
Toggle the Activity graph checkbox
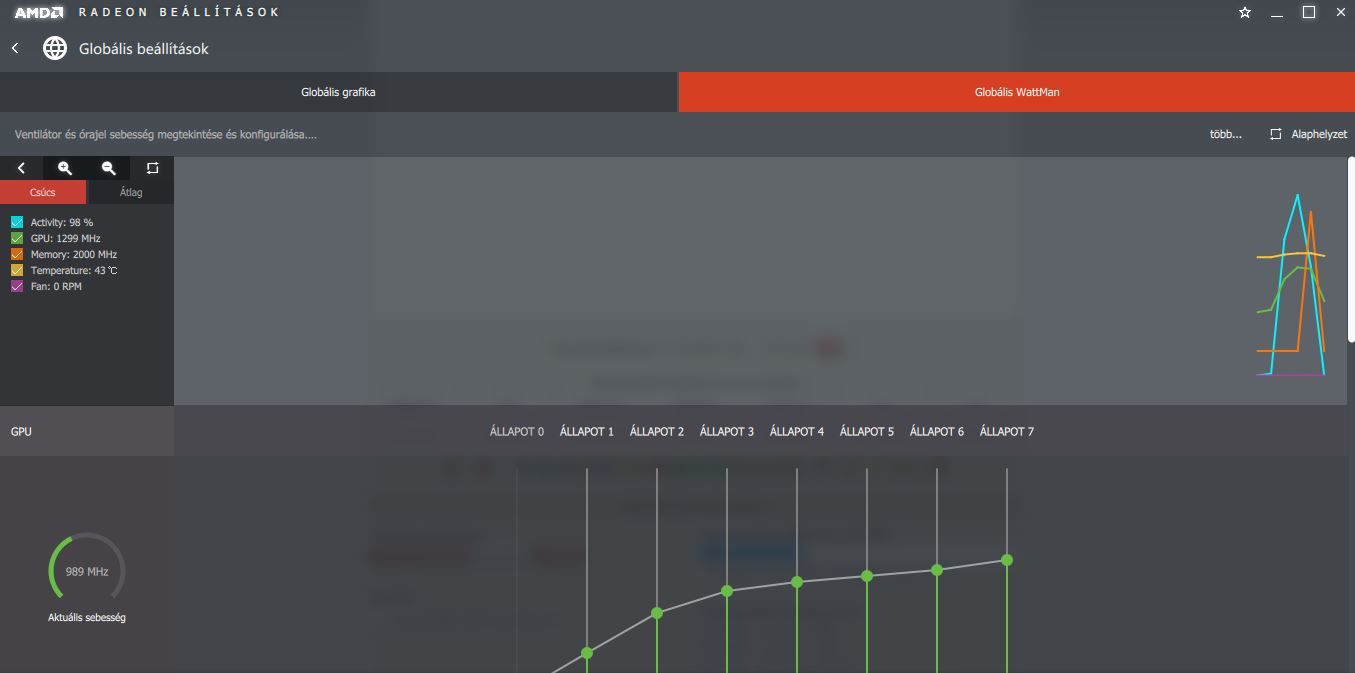tap(17, 222)
